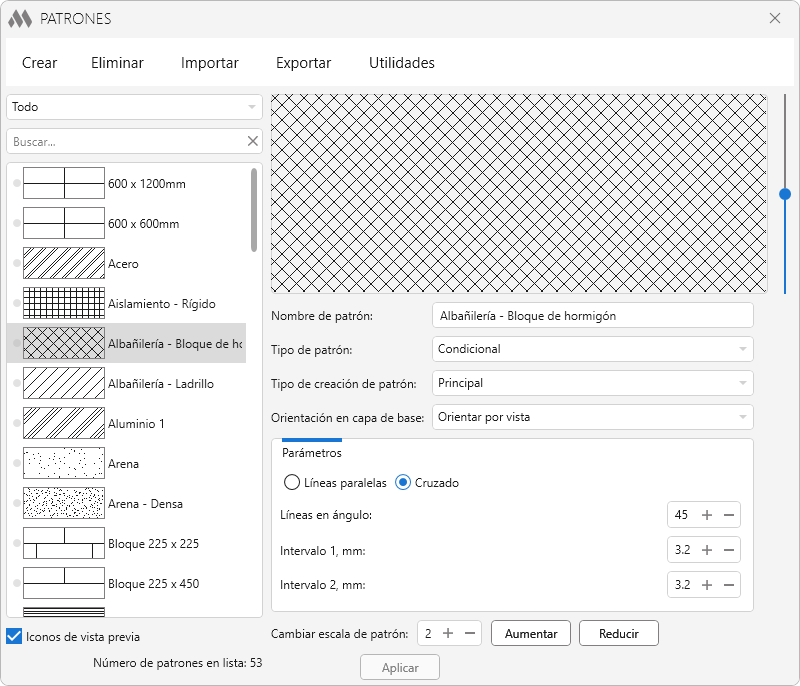Select the Acero hatch pattern thumbnail
Image resolution: width=800 pixels, height=686 pixels.
pyautogui.click(x=64, y=264)
